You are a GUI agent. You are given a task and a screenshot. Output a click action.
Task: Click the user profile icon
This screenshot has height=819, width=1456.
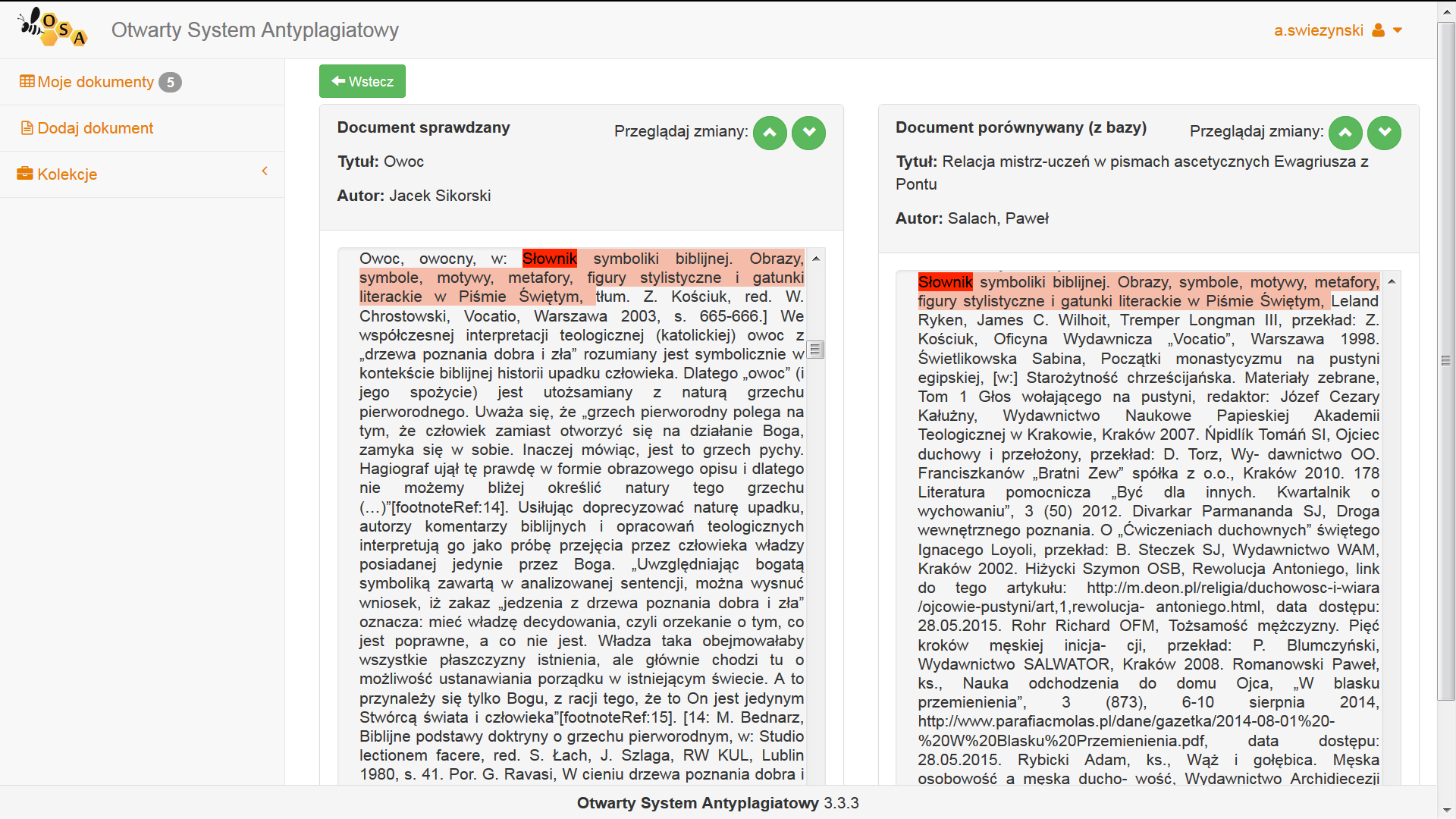click(1379, 30)
